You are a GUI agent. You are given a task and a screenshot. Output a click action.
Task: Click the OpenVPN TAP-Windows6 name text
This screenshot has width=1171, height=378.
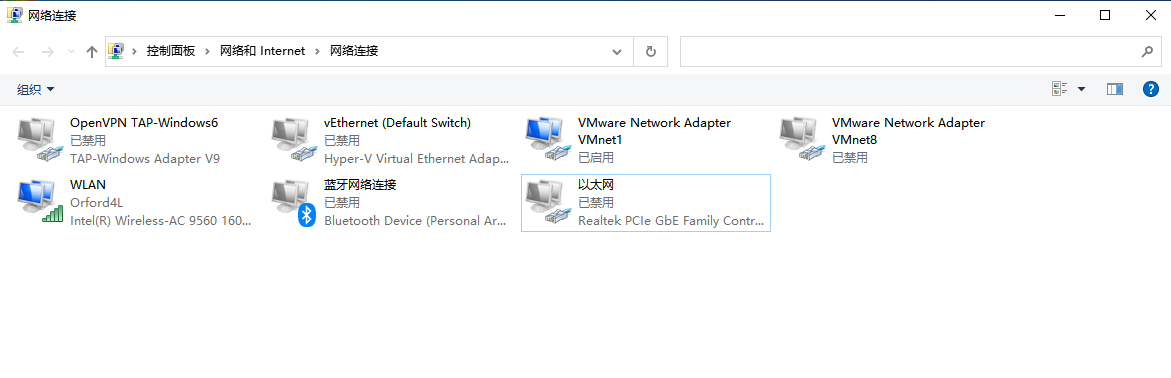[144, 123]
